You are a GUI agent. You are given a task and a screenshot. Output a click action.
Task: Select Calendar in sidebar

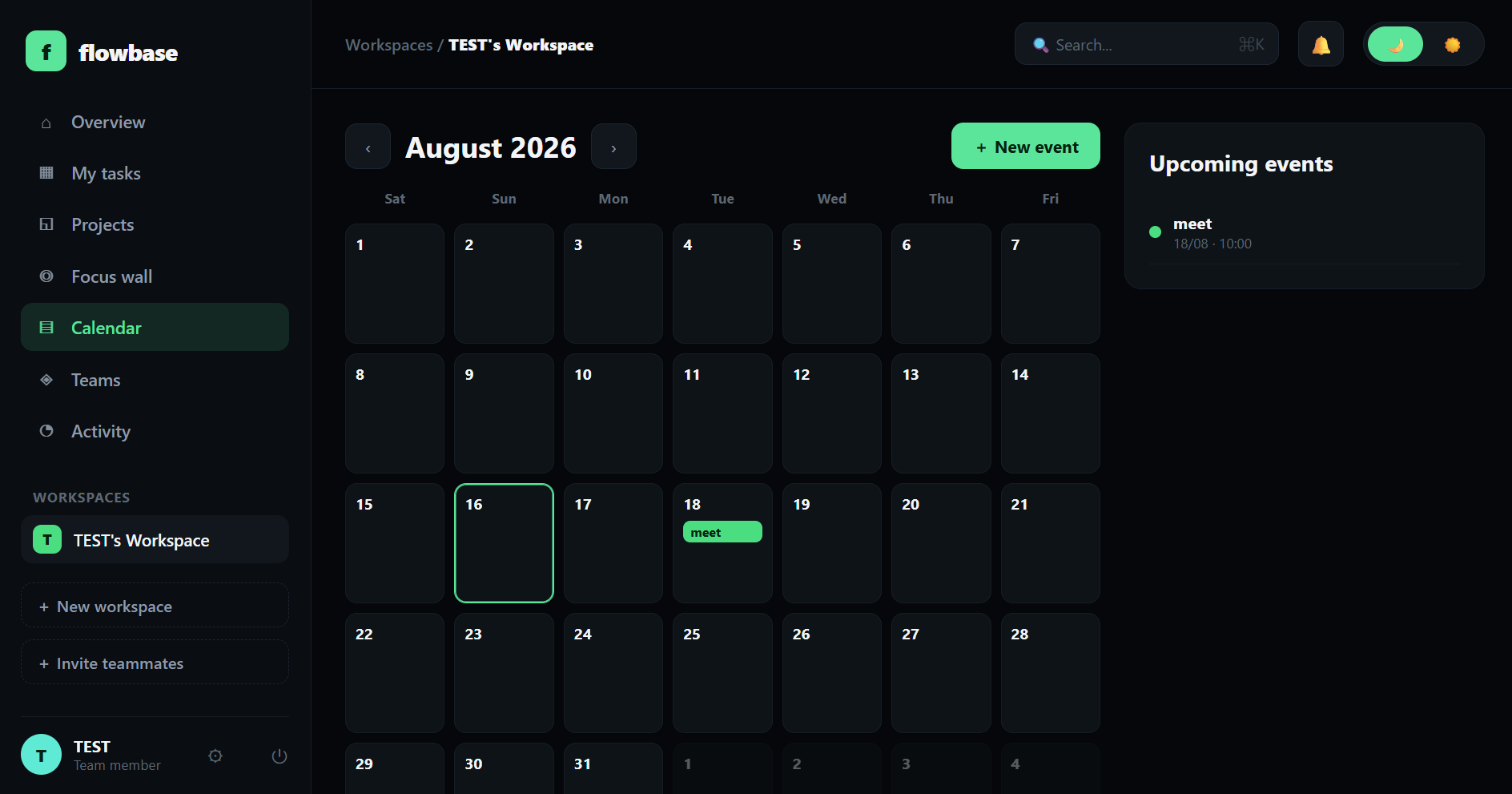(x=155, y=327)
